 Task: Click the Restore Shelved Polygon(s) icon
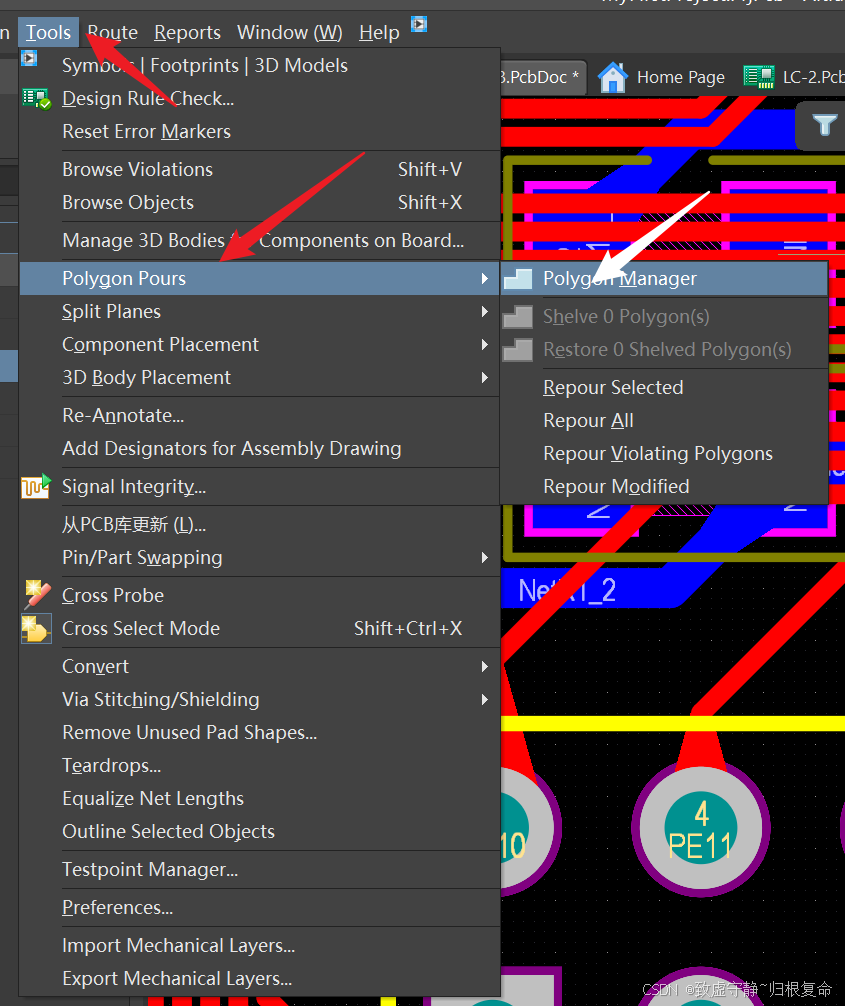pos(518,350)
